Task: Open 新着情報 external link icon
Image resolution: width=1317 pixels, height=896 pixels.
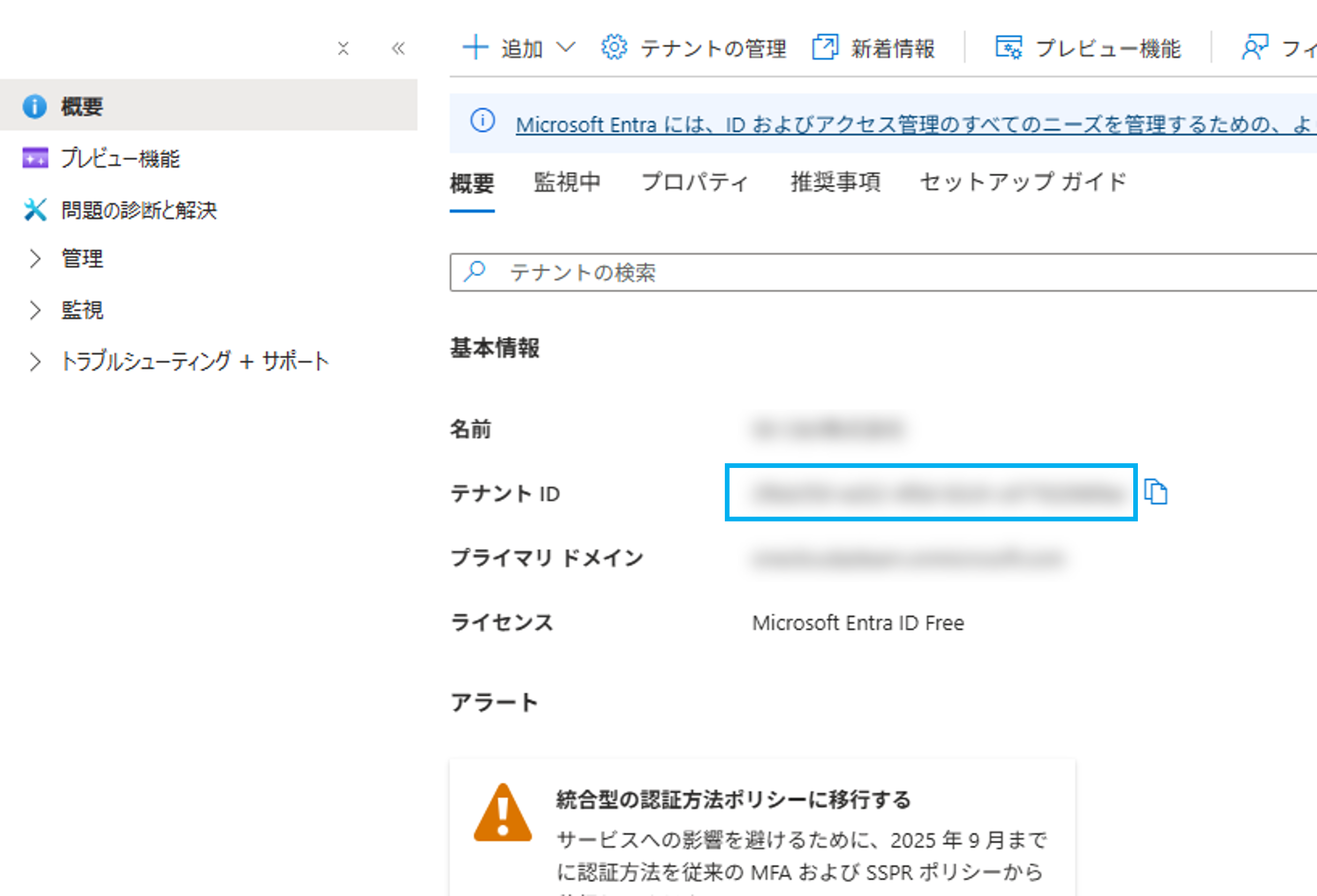Action: point(826,48)
